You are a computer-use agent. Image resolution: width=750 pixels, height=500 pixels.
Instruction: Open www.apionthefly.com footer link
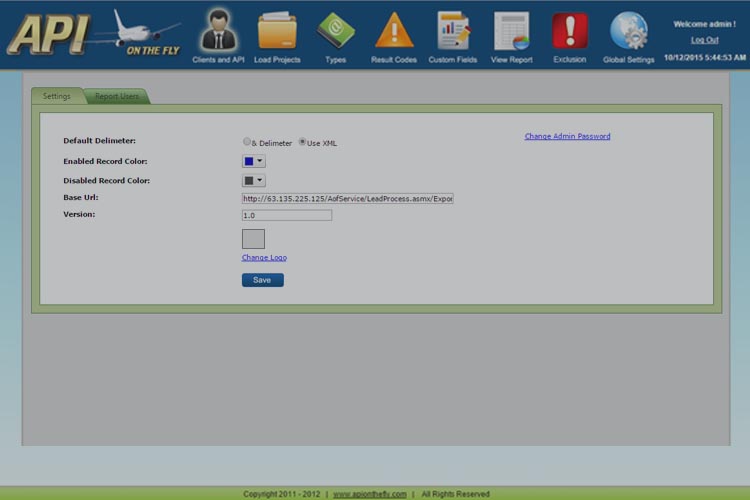point(370,494)
